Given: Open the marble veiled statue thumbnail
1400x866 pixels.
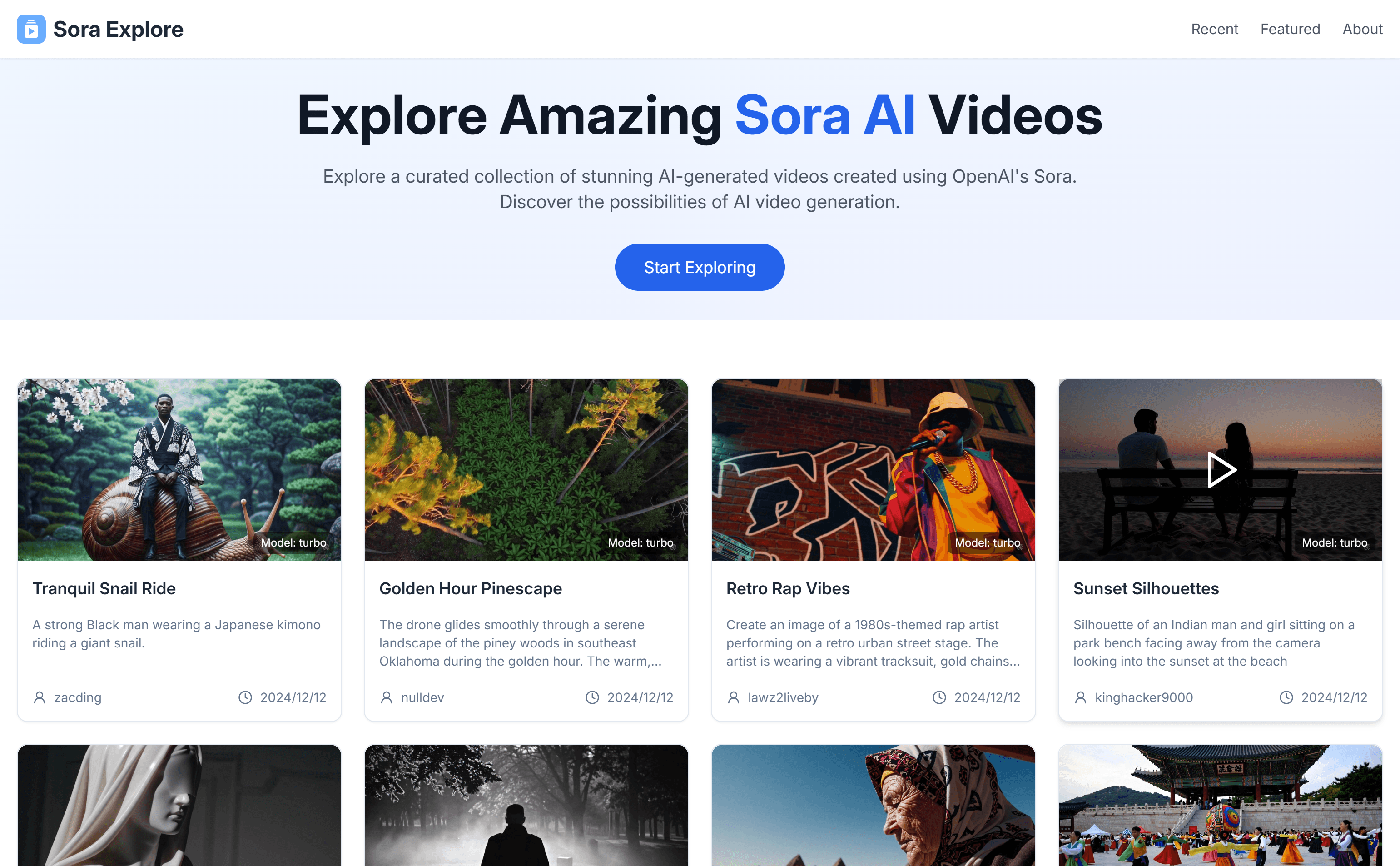Looking at the screenshot, I should click(x=179, y=805).
